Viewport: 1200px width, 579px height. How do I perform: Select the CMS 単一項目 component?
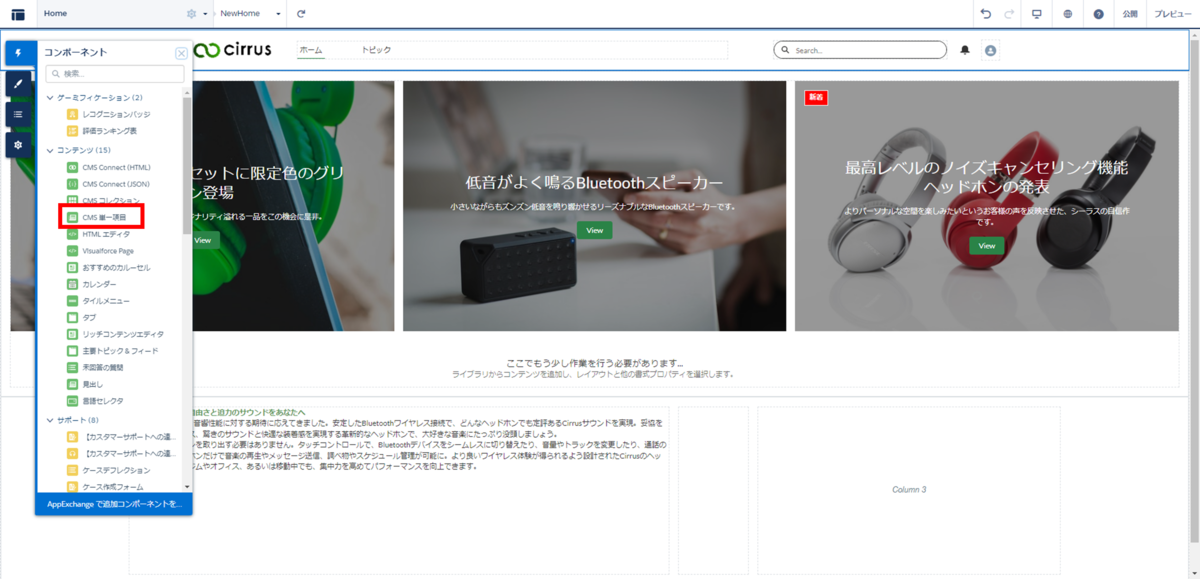pyautogui.click(x=96, y=217)
